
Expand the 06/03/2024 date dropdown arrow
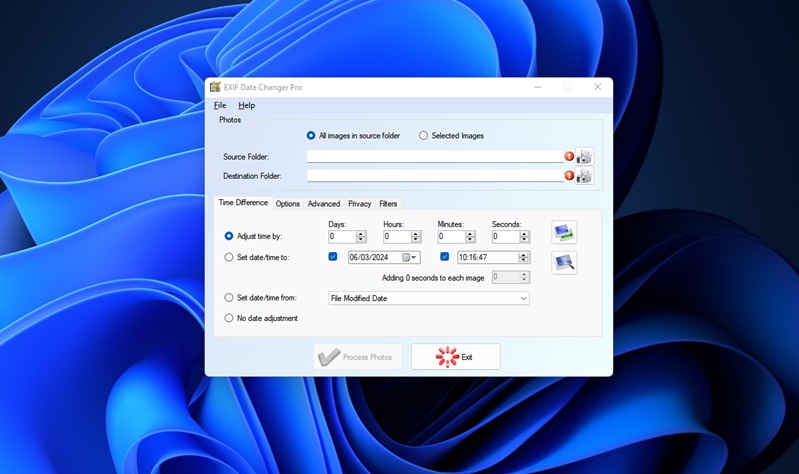point(414,257)
